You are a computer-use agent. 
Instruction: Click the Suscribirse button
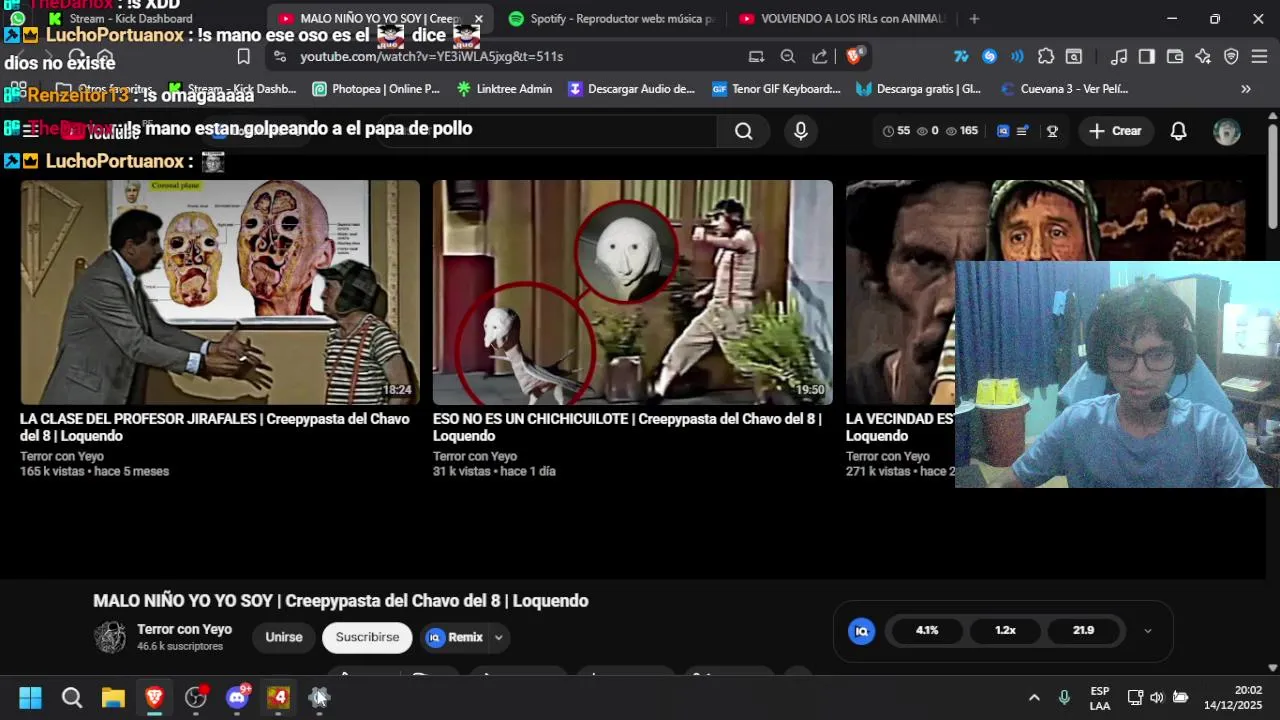367,637
